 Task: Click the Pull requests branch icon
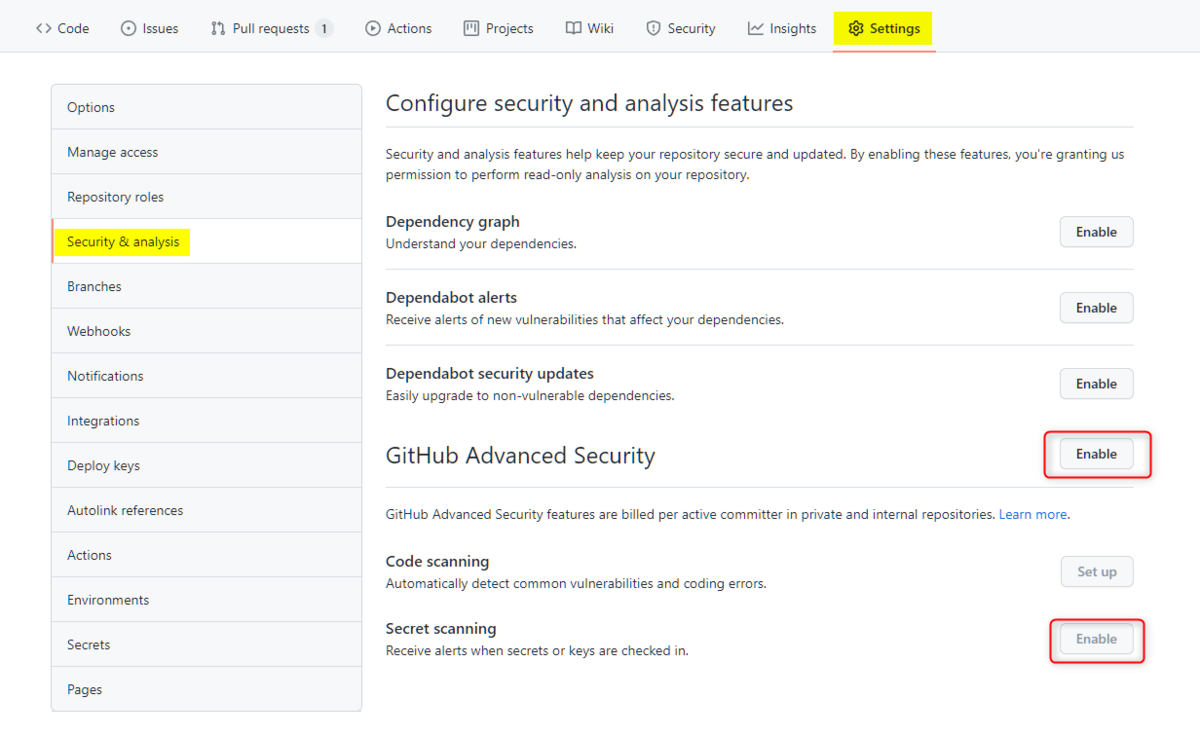coord(218,28)
